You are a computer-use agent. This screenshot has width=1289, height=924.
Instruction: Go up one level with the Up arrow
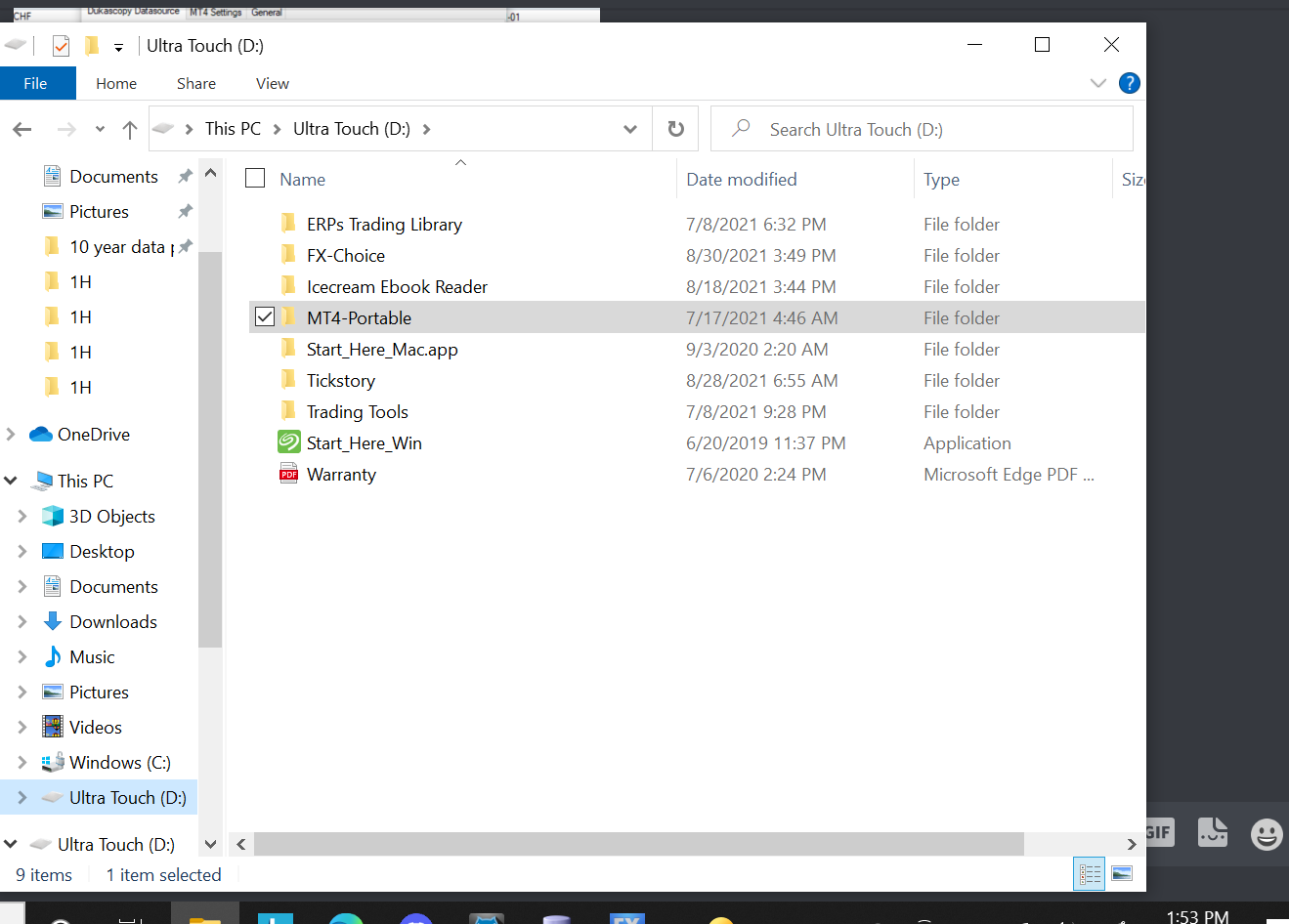pyautogui.click(x=130, y=129)
